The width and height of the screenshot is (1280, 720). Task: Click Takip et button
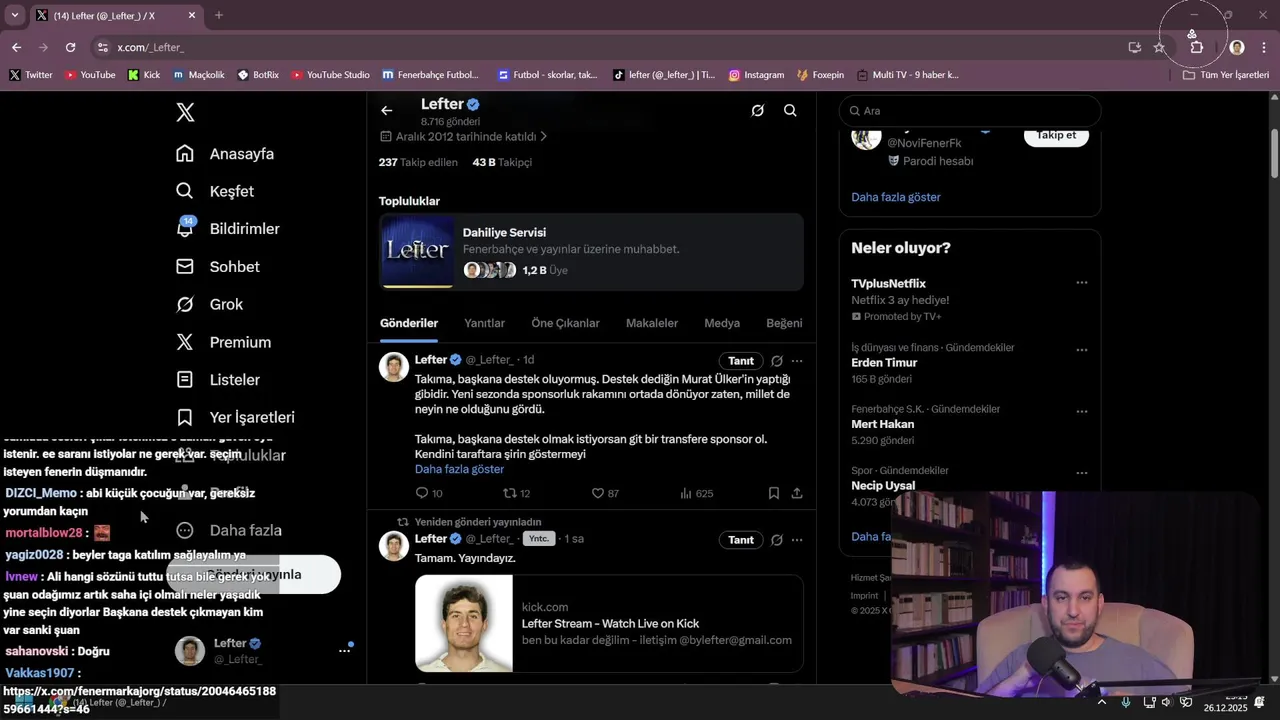(x=1056, y=136)
